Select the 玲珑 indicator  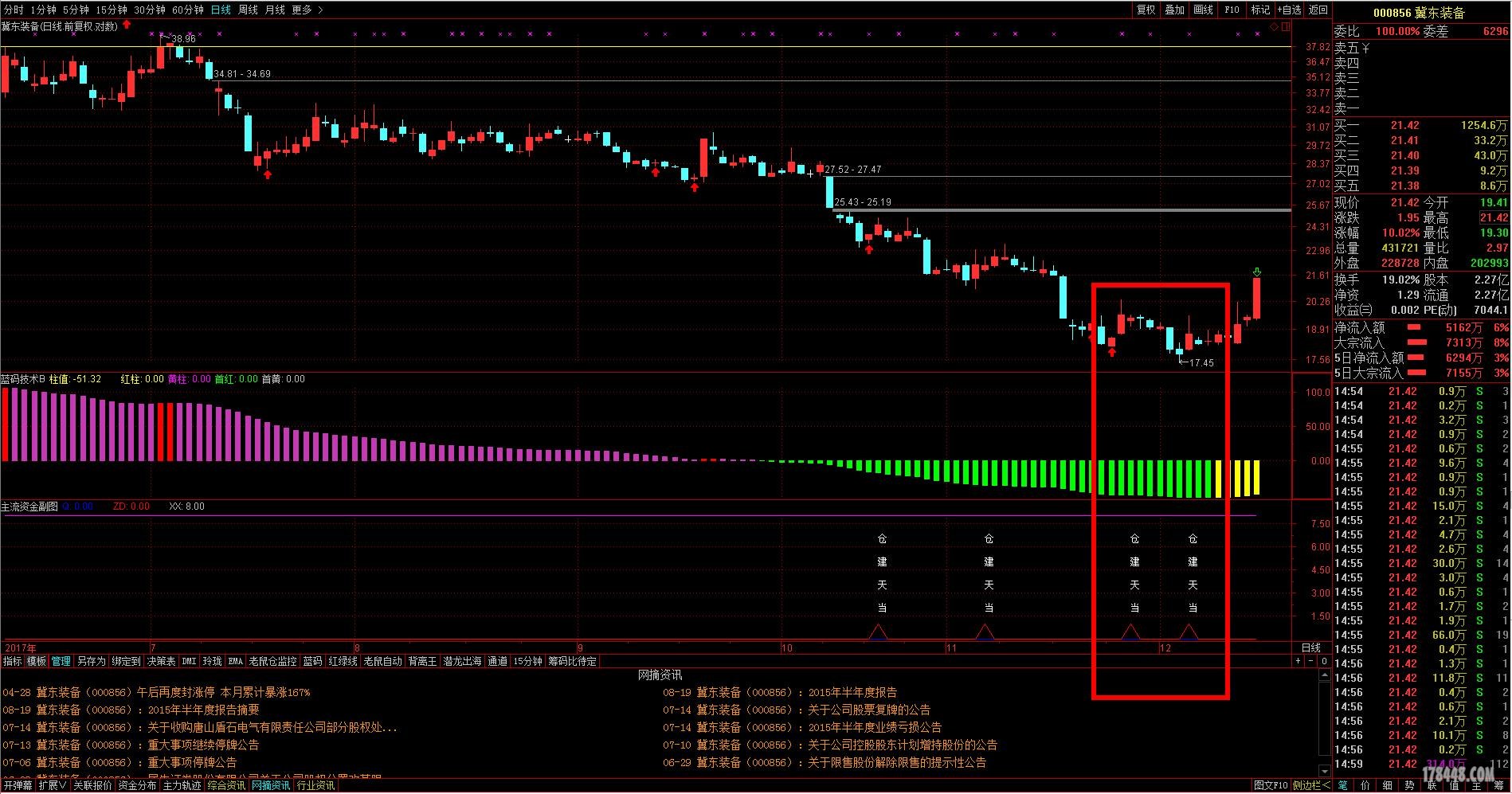(212, 661)
